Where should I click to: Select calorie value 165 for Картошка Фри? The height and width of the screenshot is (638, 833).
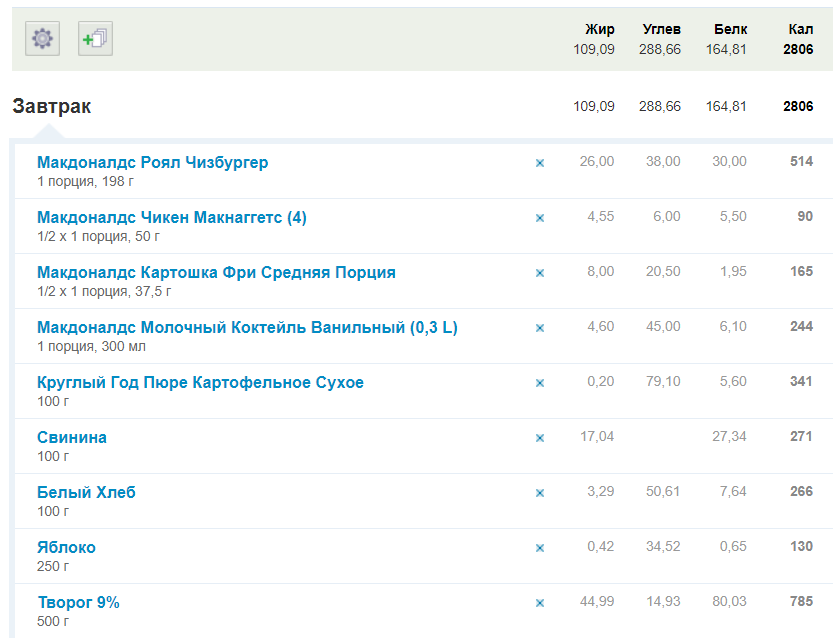(802, 271)
